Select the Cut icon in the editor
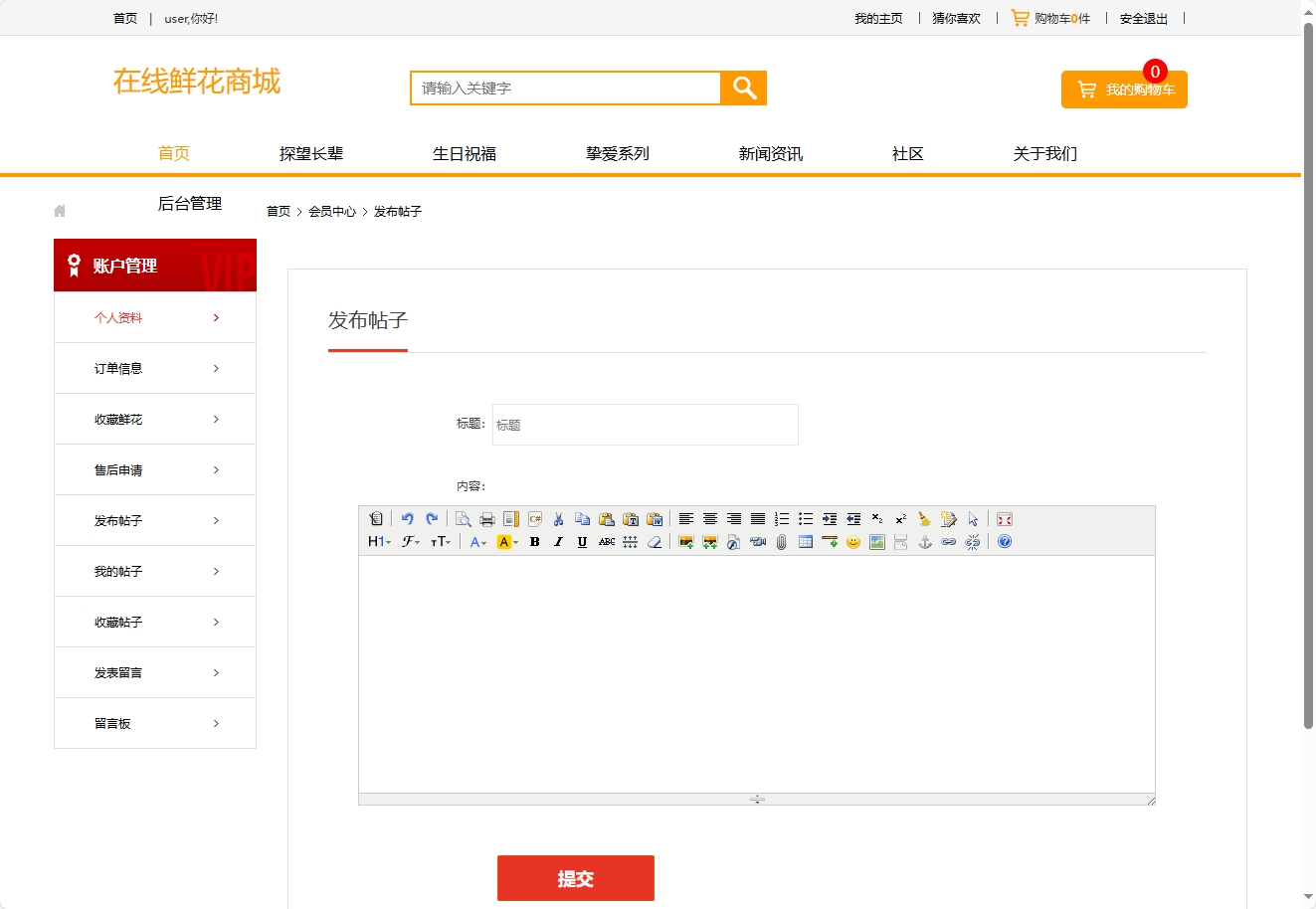Viewport: 1316px width, 909px height. coord(559,518)
